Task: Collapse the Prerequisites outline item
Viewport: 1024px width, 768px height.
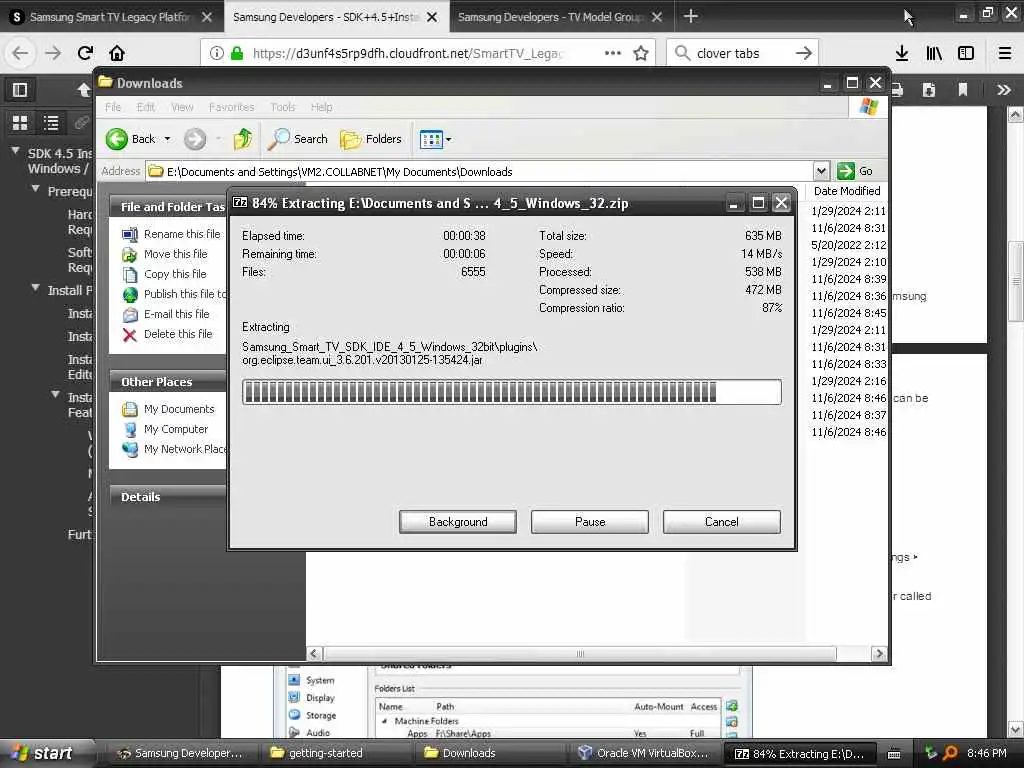Action: [36, 189]
